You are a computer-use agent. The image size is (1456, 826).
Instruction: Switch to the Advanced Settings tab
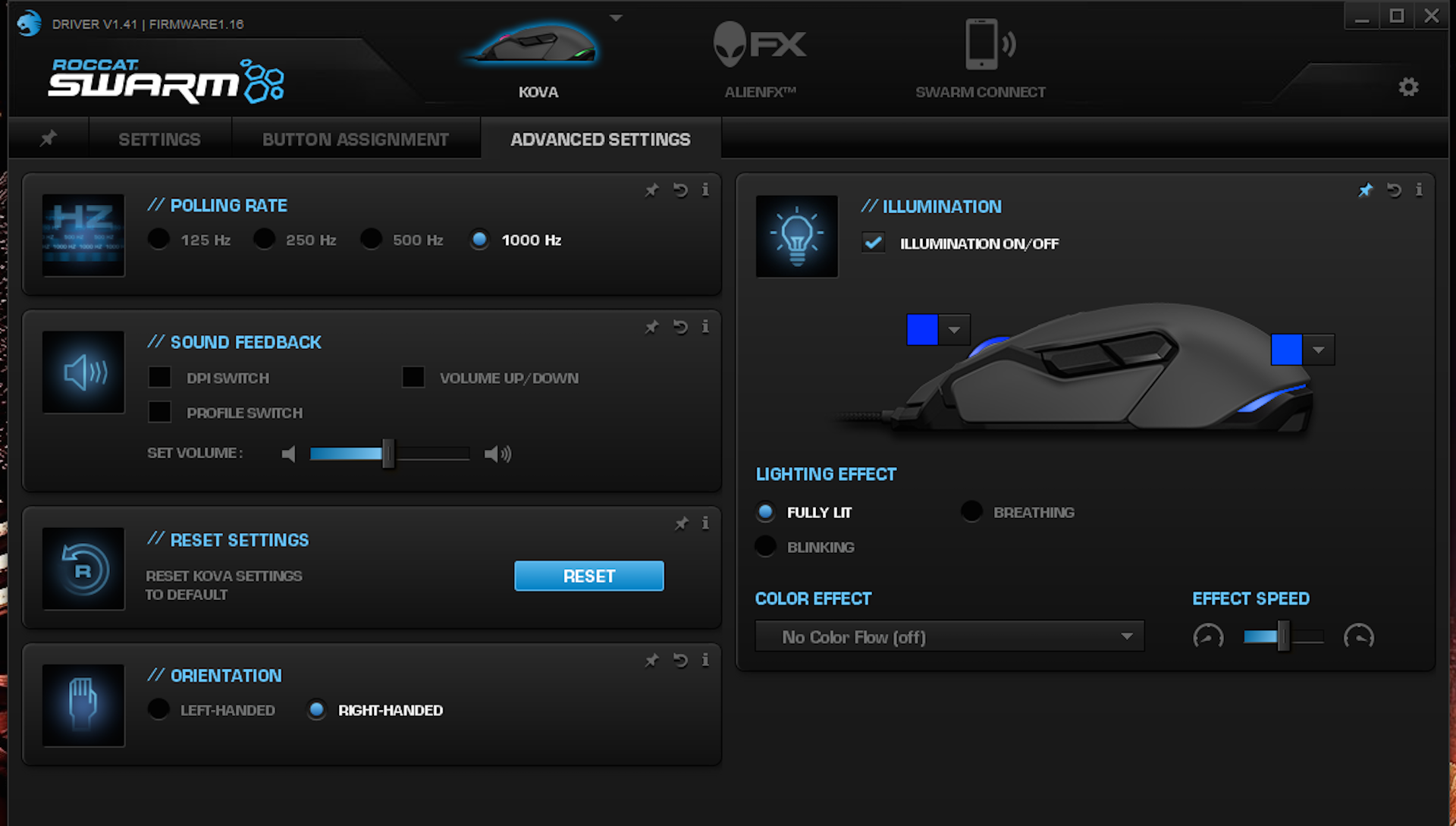[x=601, y=140]
